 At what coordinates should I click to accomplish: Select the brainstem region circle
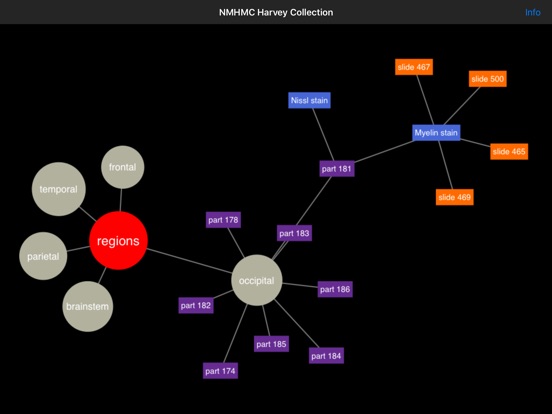[88, 306]
